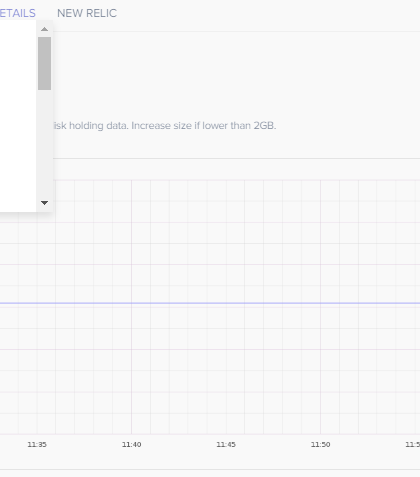Grab the gray scrollbar thumb
The width and height of the screenshot is (420, 477).
click(x=44, y=63)
